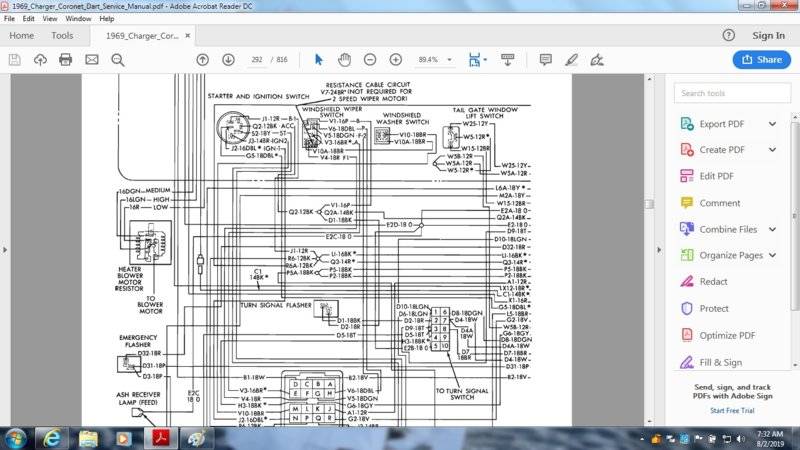The width and height of the screenshot is (800, 450).
Task: Switch to the Home tab
Action: (21, 36)
